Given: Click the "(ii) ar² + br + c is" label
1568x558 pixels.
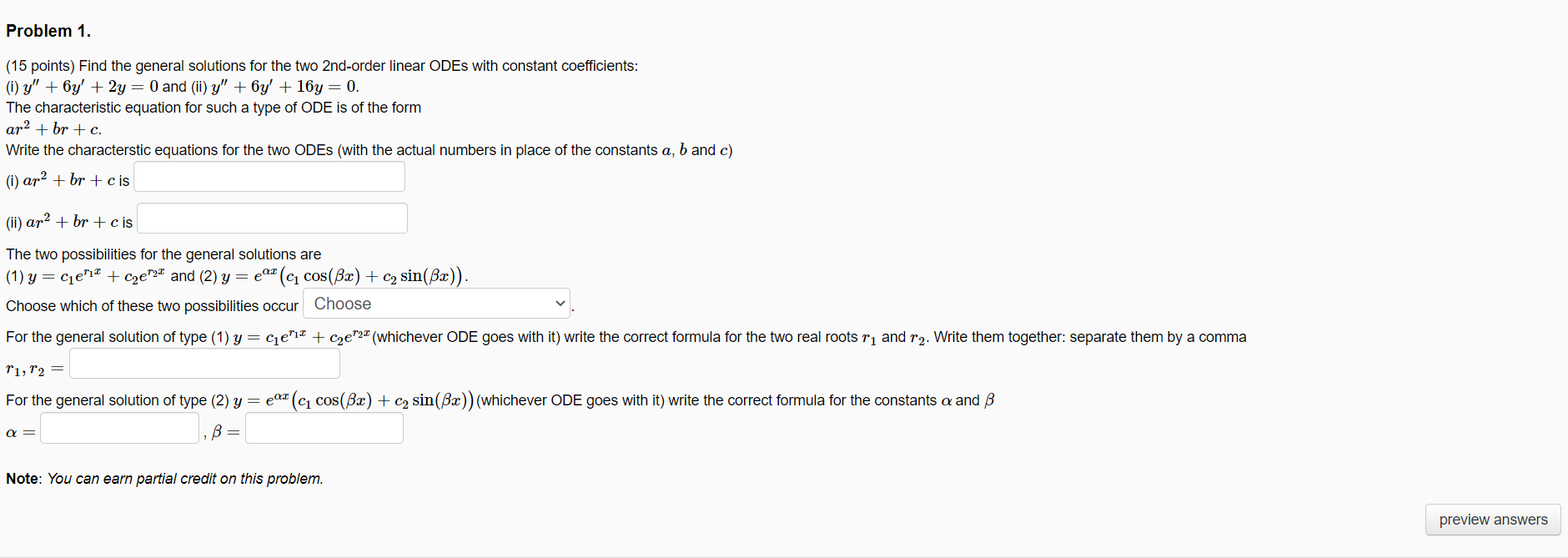Looking at the screenshot, I should (69, 222).
